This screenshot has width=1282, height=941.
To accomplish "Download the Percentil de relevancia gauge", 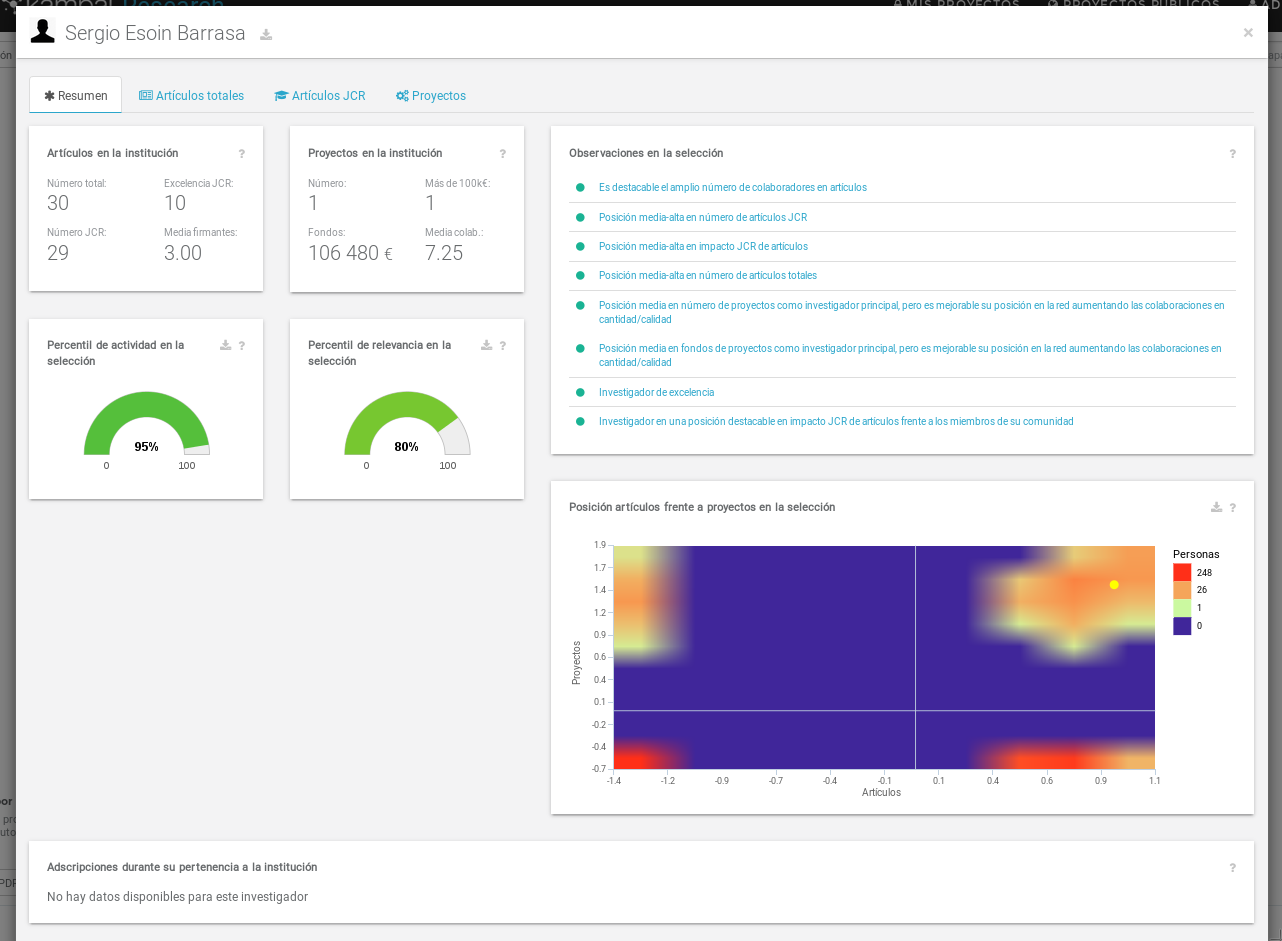I will coord(487,345).
